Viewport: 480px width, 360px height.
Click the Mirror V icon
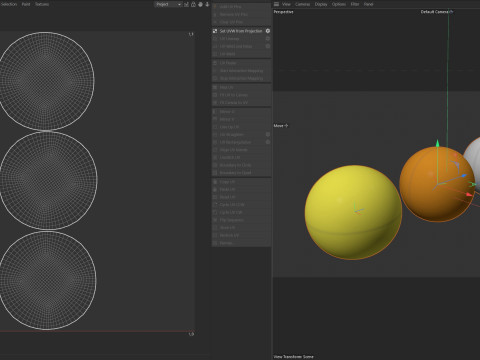tap(215, 119)
